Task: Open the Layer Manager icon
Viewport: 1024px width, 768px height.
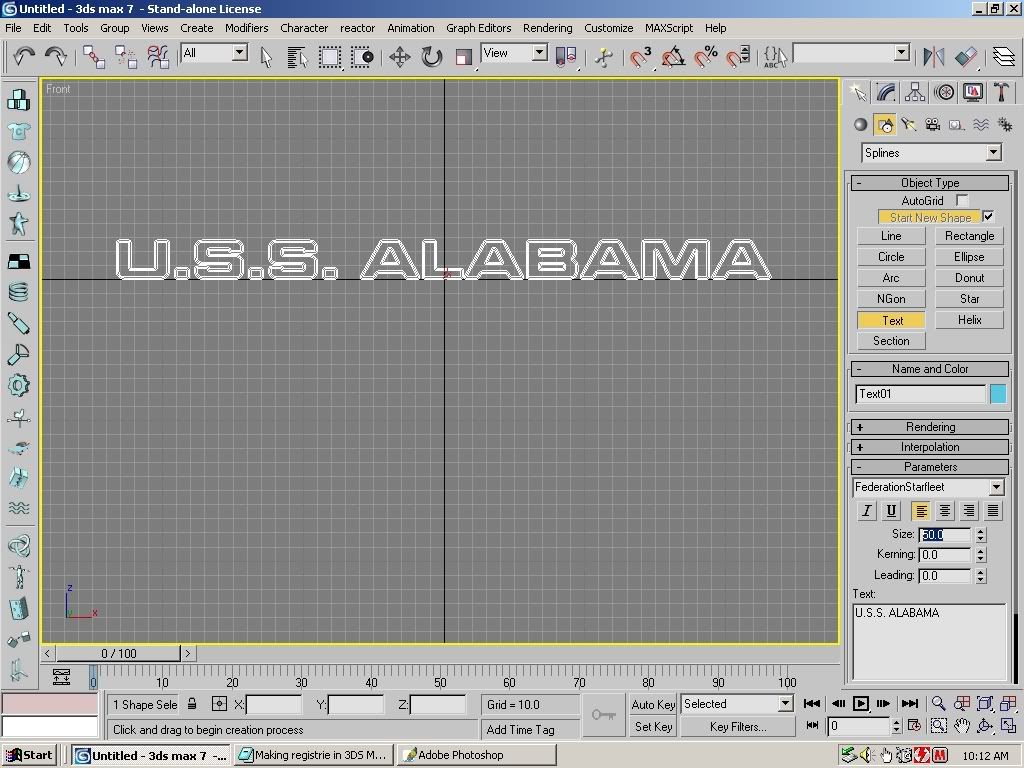Action: pyautogui.click(x=1004, y=57)
